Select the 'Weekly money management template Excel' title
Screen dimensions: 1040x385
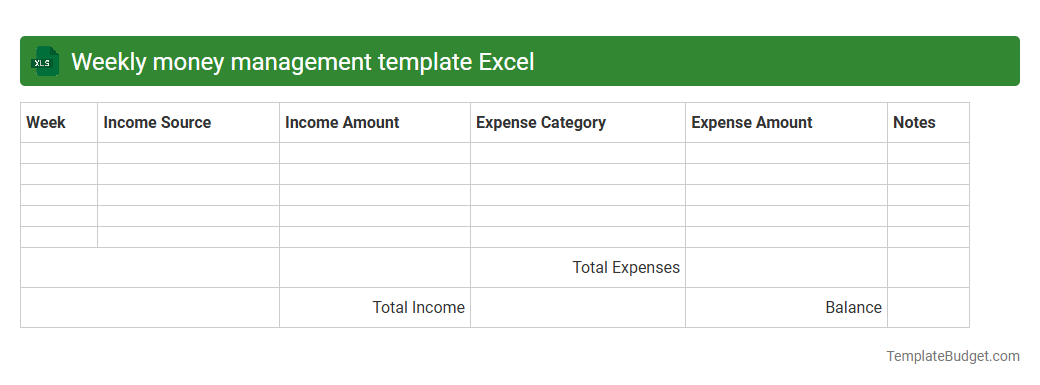(x=302, y=62)
